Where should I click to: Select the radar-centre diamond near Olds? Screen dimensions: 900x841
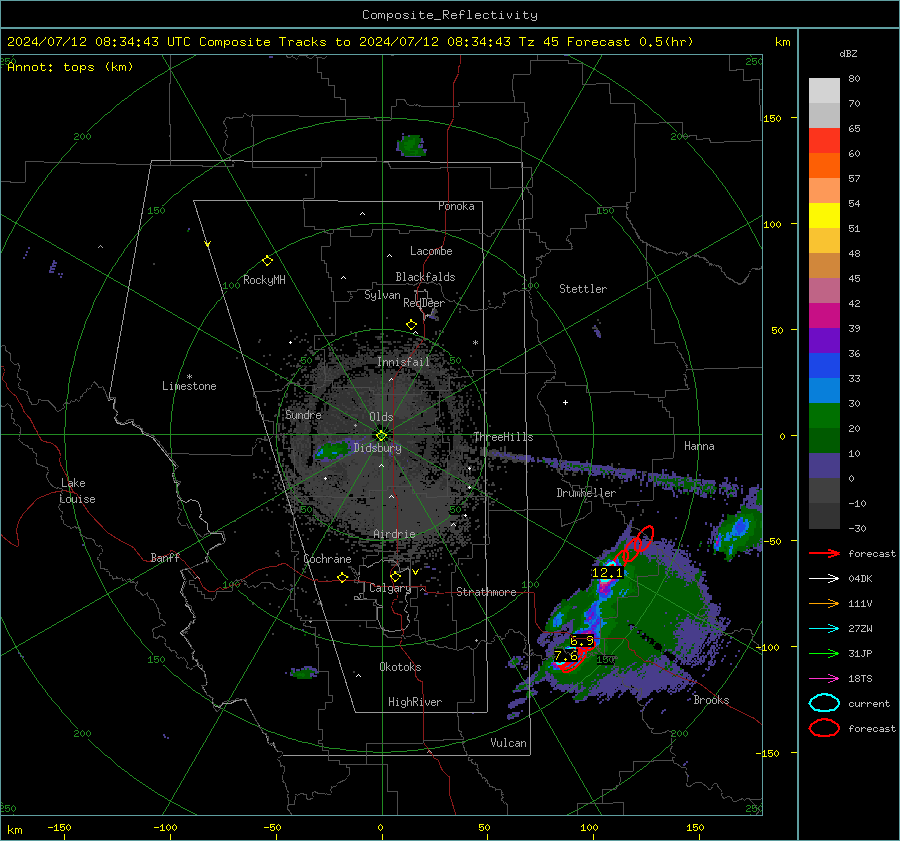[x=381, y=435]
